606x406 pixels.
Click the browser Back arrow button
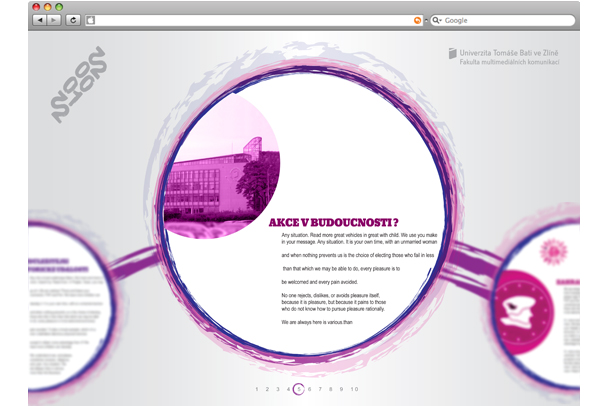point(38,20)
